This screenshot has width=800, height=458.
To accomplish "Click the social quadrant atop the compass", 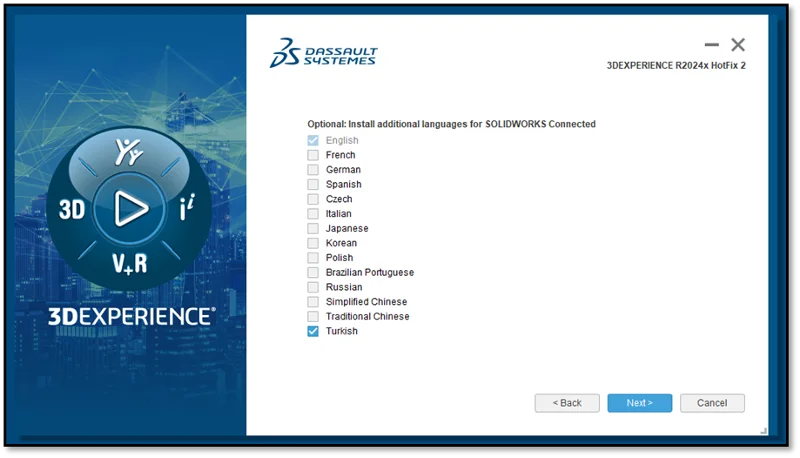I will (130, 153).
